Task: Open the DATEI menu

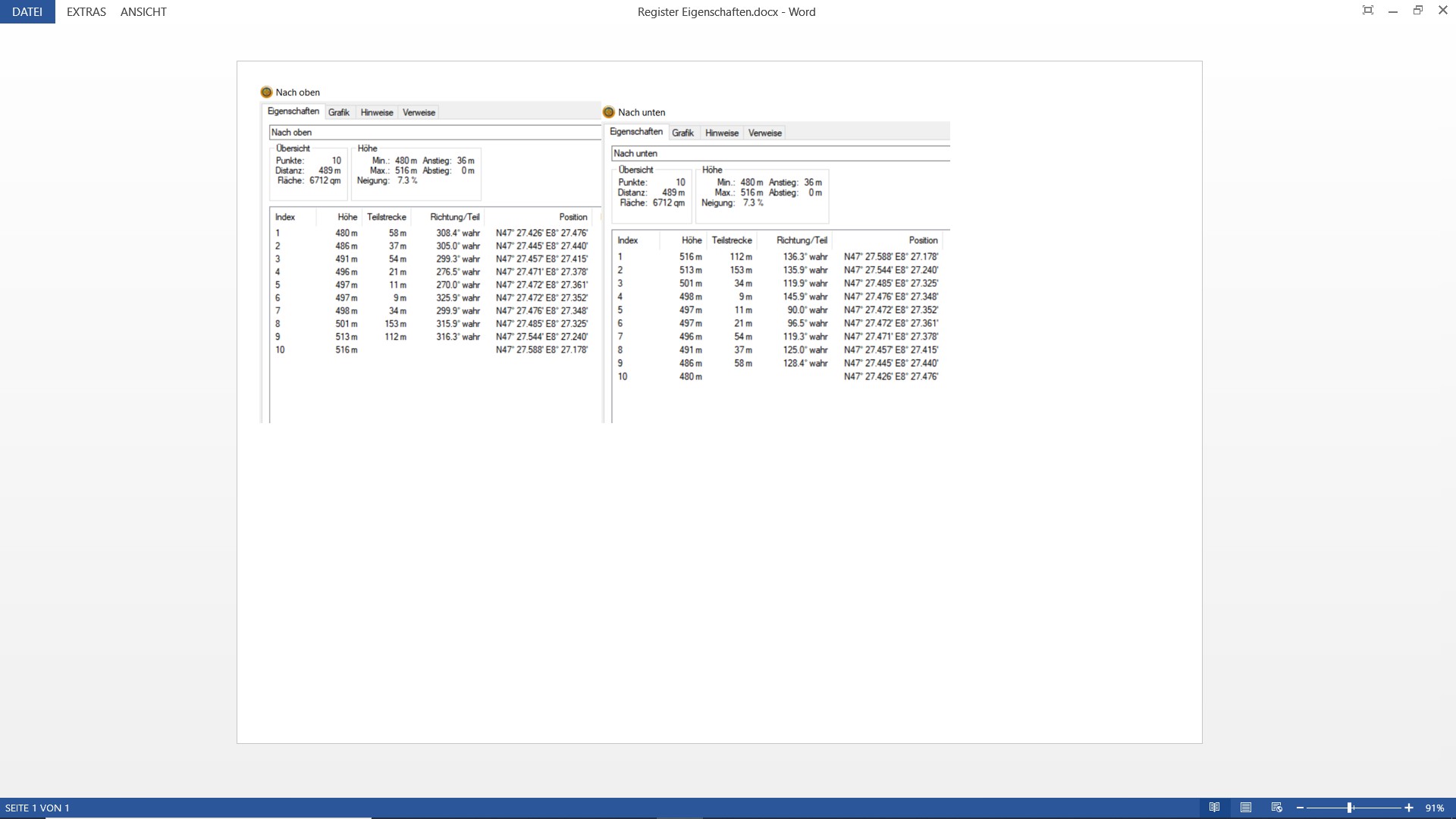Action: click(x=27, y=11)
